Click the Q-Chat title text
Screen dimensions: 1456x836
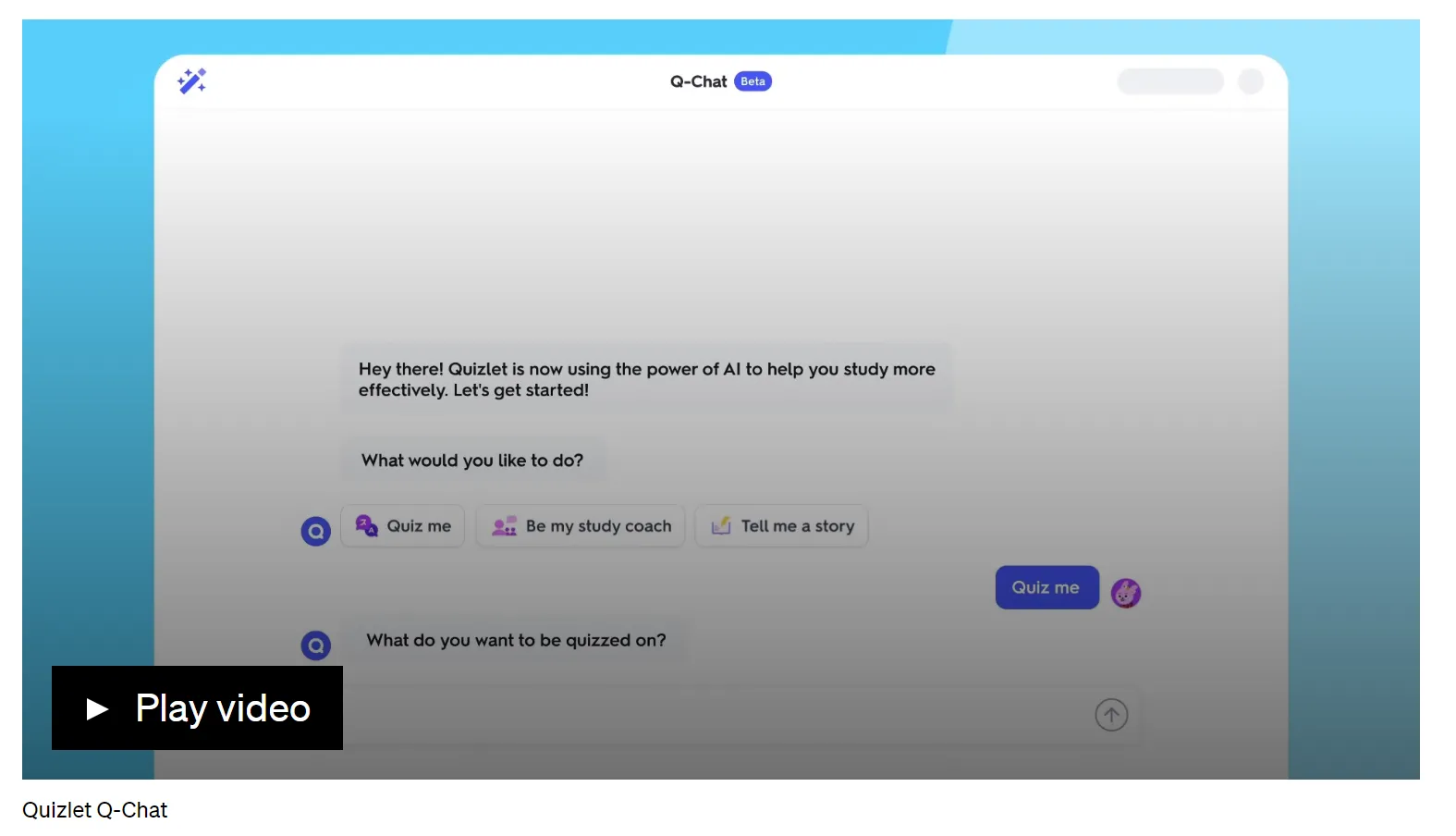pos(699,81)
